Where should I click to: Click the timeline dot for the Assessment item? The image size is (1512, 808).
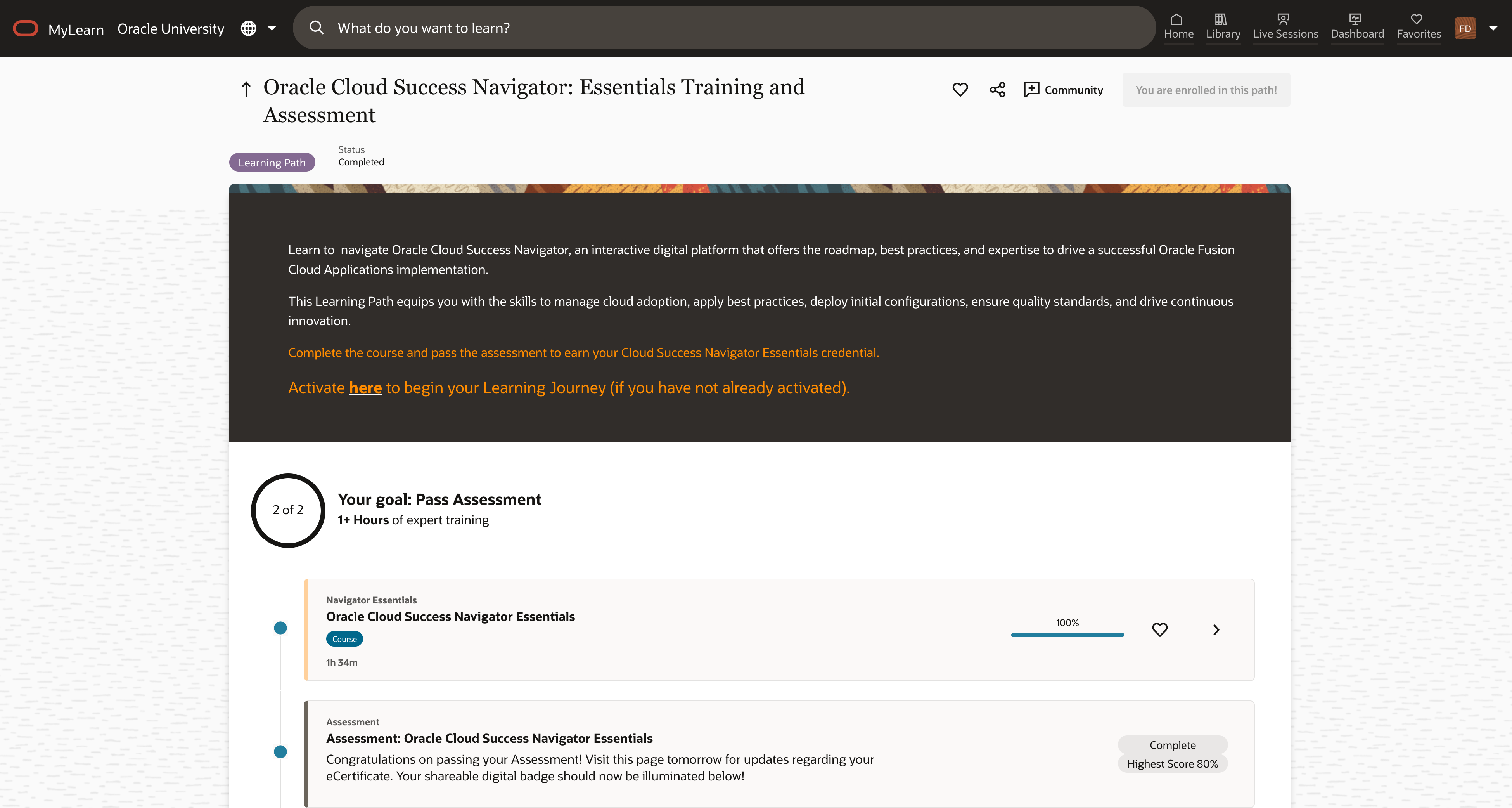tap(280, 752)
